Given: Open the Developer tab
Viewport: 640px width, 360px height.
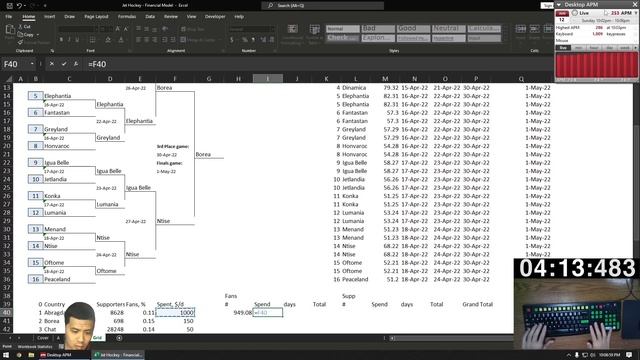Looking at the screenshot, I should [215, 17].
